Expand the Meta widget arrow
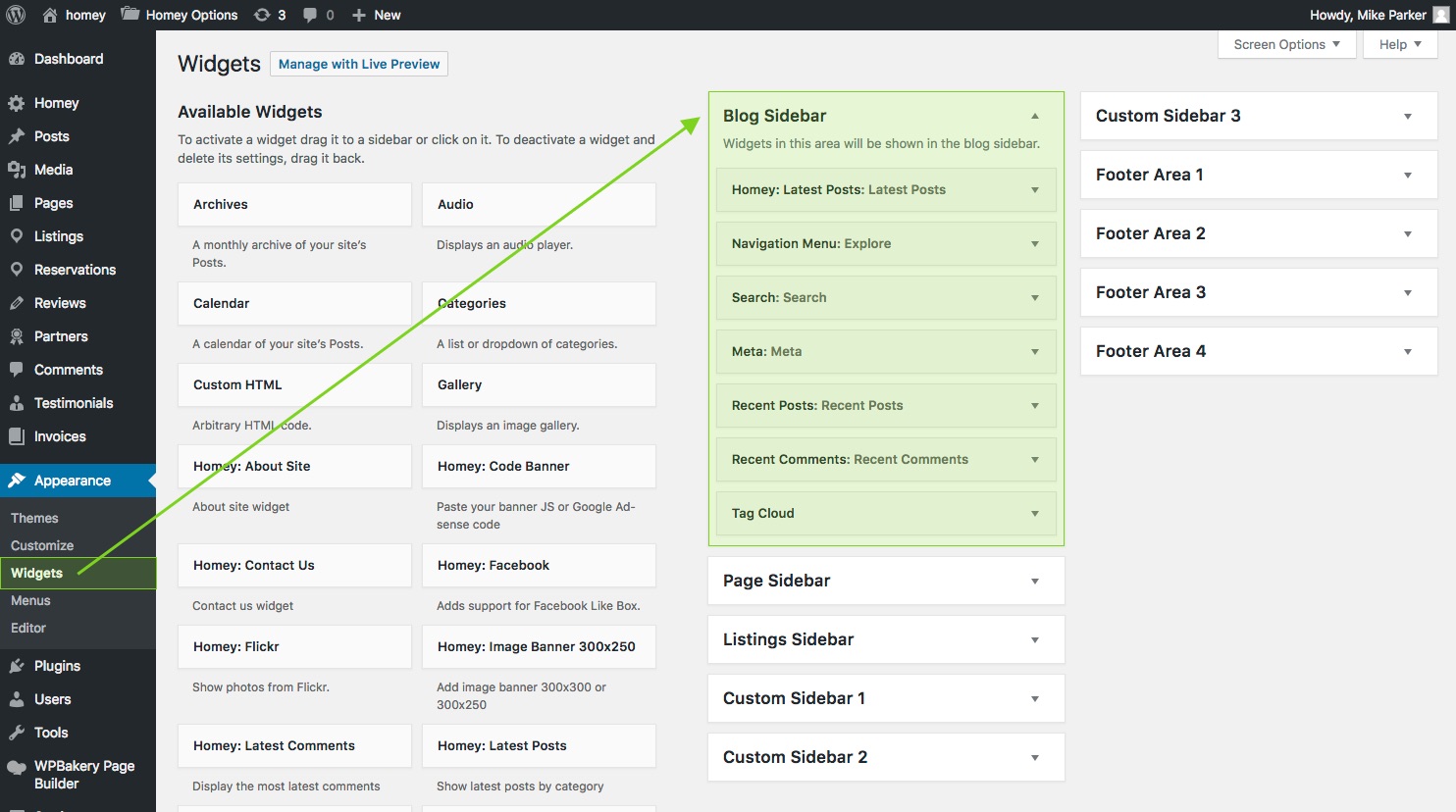The height and width of the screenshot is (812, 1456). [1034, 352]
